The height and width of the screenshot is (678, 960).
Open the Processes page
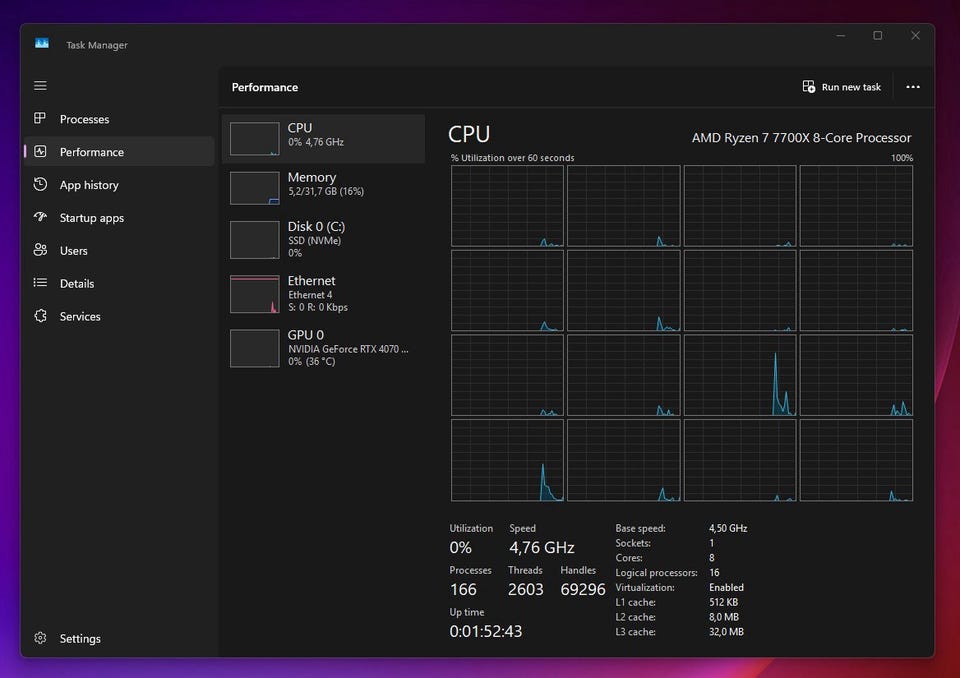[x=119, y=119]
